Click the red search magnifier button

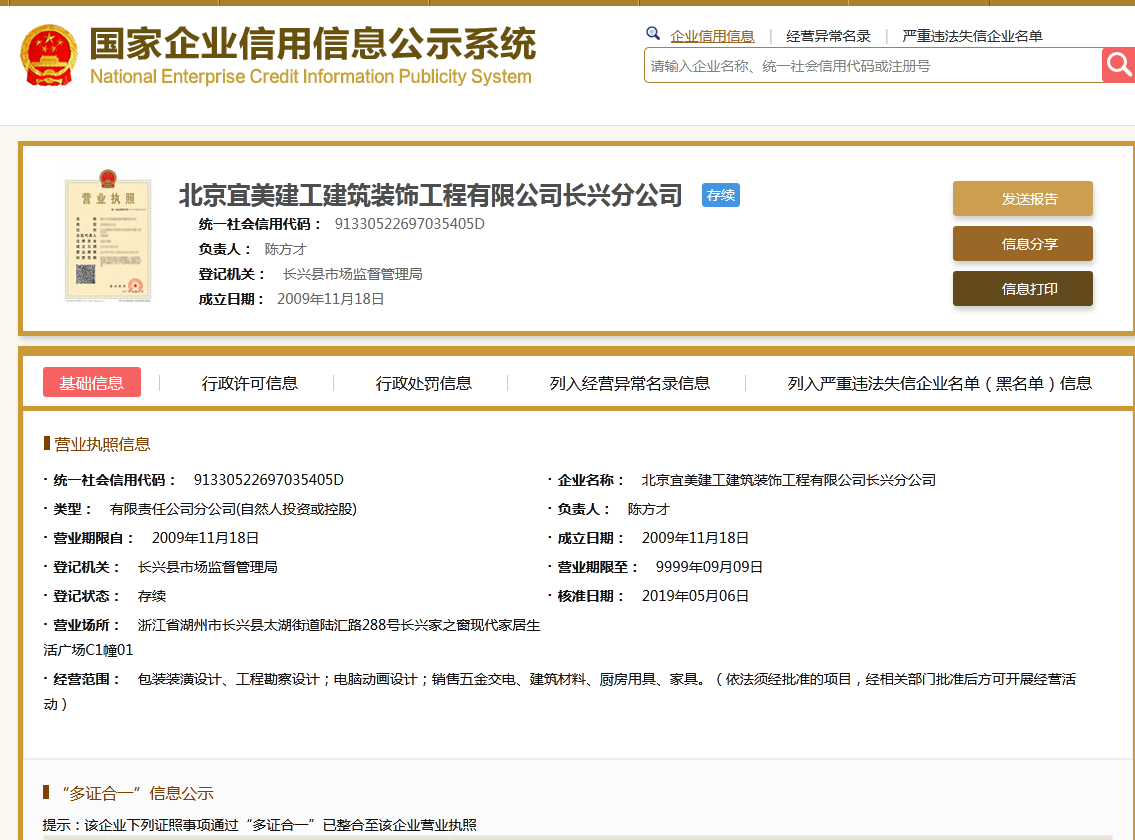pyautogui.click(x=1118, y=65)
